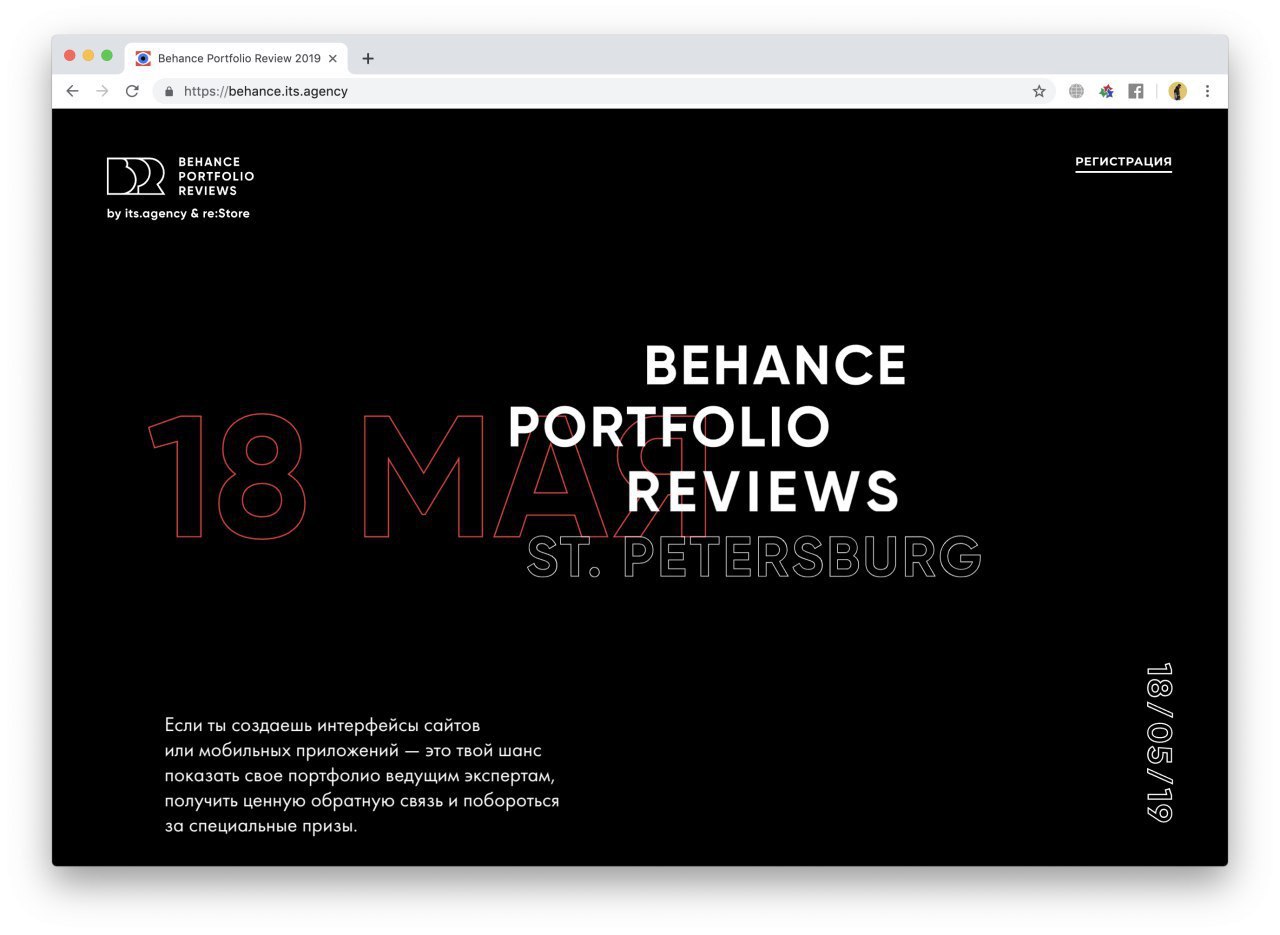Click the large PORTFOLIO headline word
Viewport: 1280px width, 935px height.
point(669,427)
